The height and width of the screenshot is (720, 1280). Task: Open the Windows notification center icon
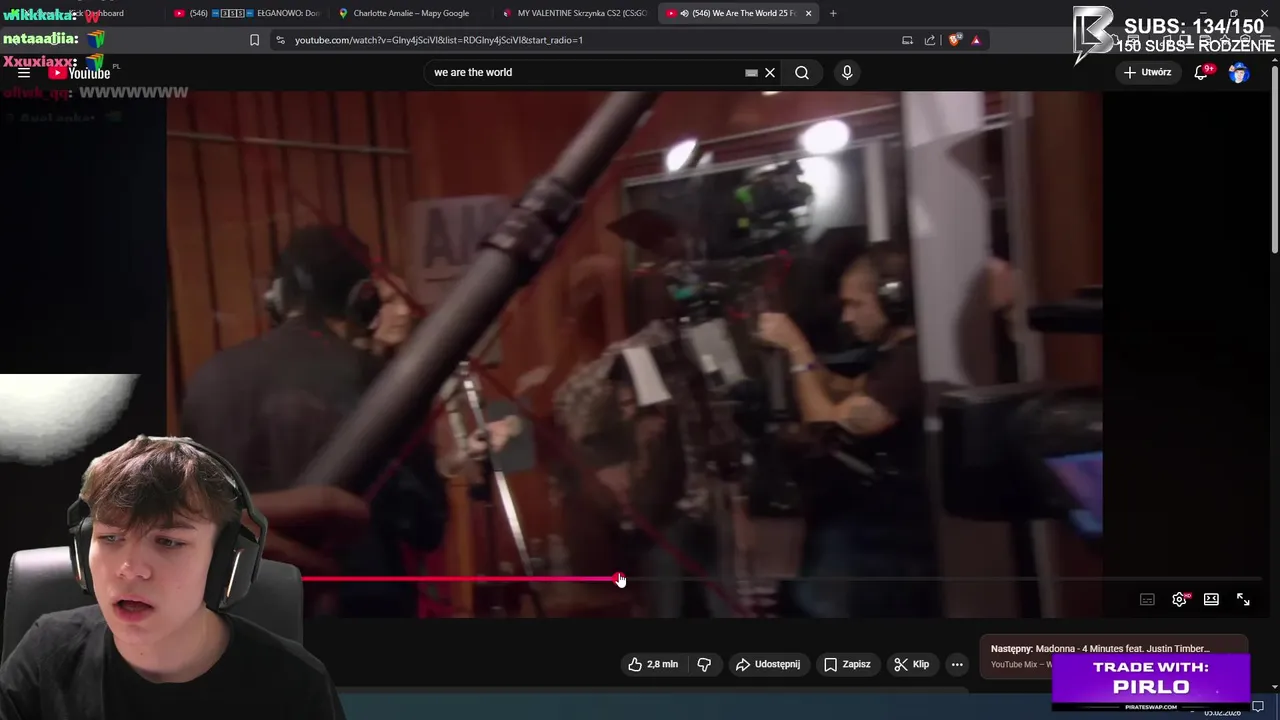(x=1258, y=707)
